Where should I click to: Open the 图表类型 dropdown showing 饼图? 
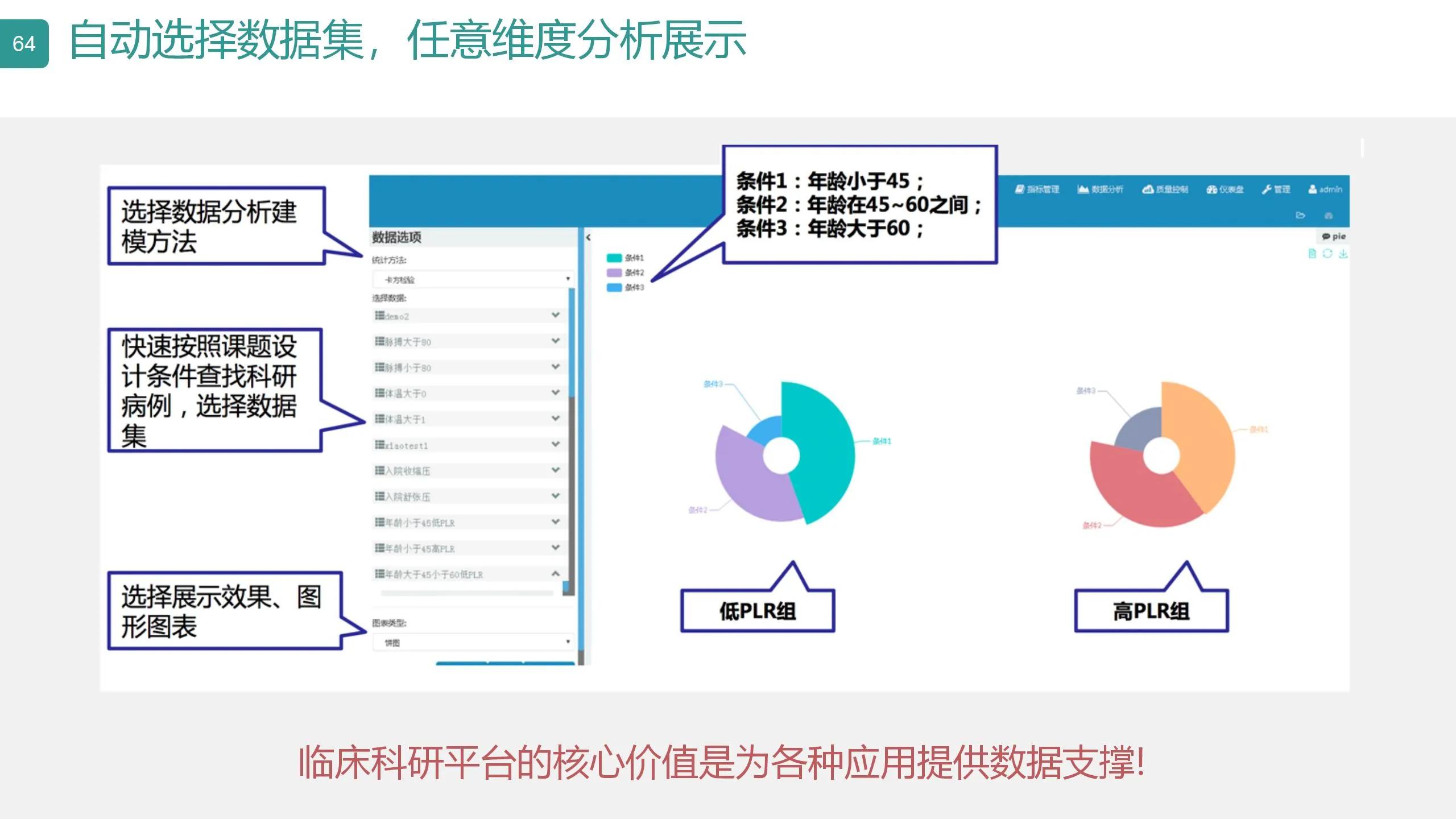pyautogui.click(x=472, y=642)
